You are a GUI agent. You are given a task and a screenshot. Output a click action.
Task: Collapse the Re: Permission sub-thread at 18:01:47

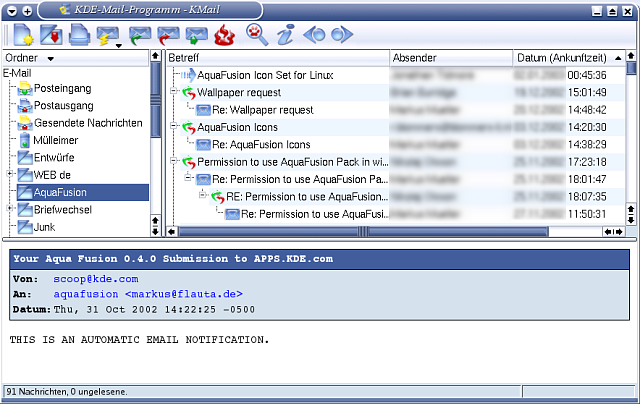[188, 177]
